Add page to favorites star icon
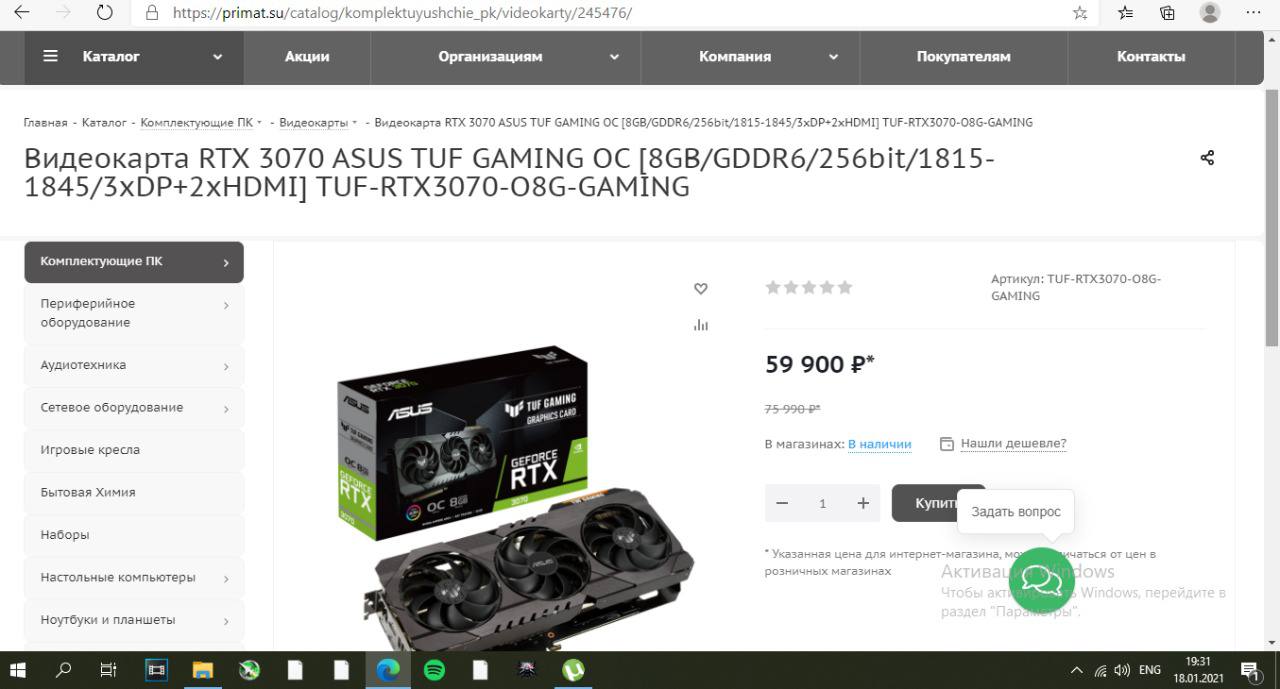 tap(1080, 13)
